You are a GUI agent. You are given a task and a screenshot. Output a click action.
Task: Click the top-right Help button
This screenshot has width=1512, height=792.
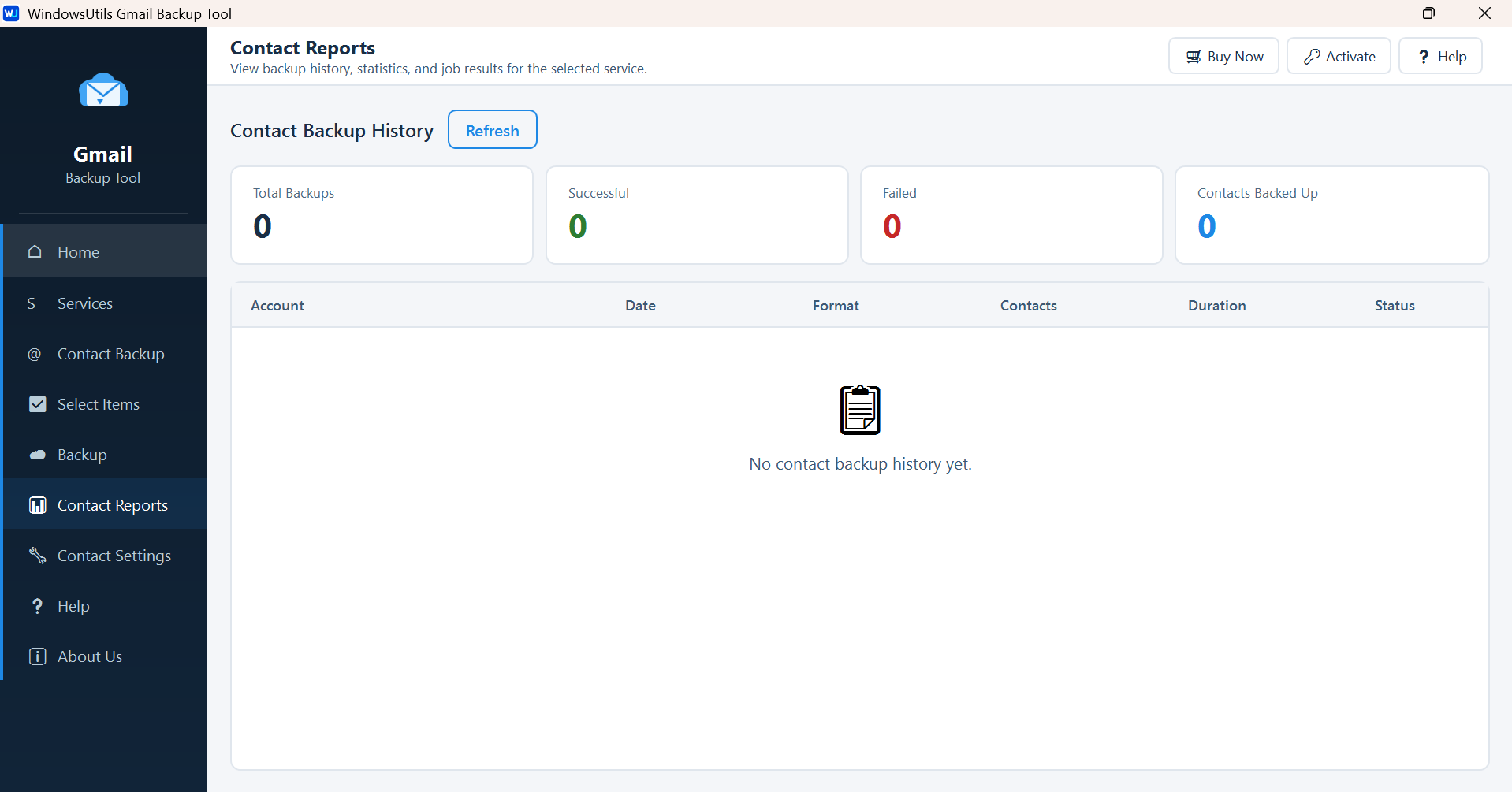click(1440, 56)
